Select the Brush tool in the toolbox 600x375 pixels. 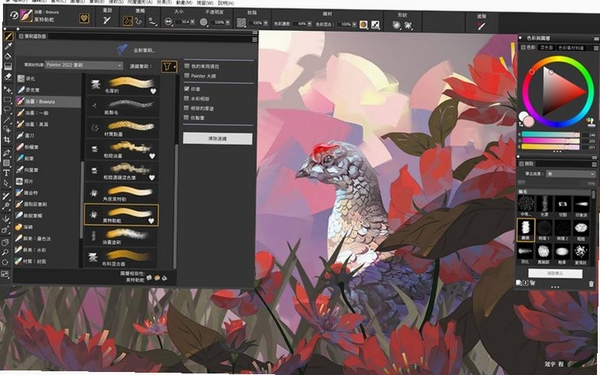[x=8, y=36]
